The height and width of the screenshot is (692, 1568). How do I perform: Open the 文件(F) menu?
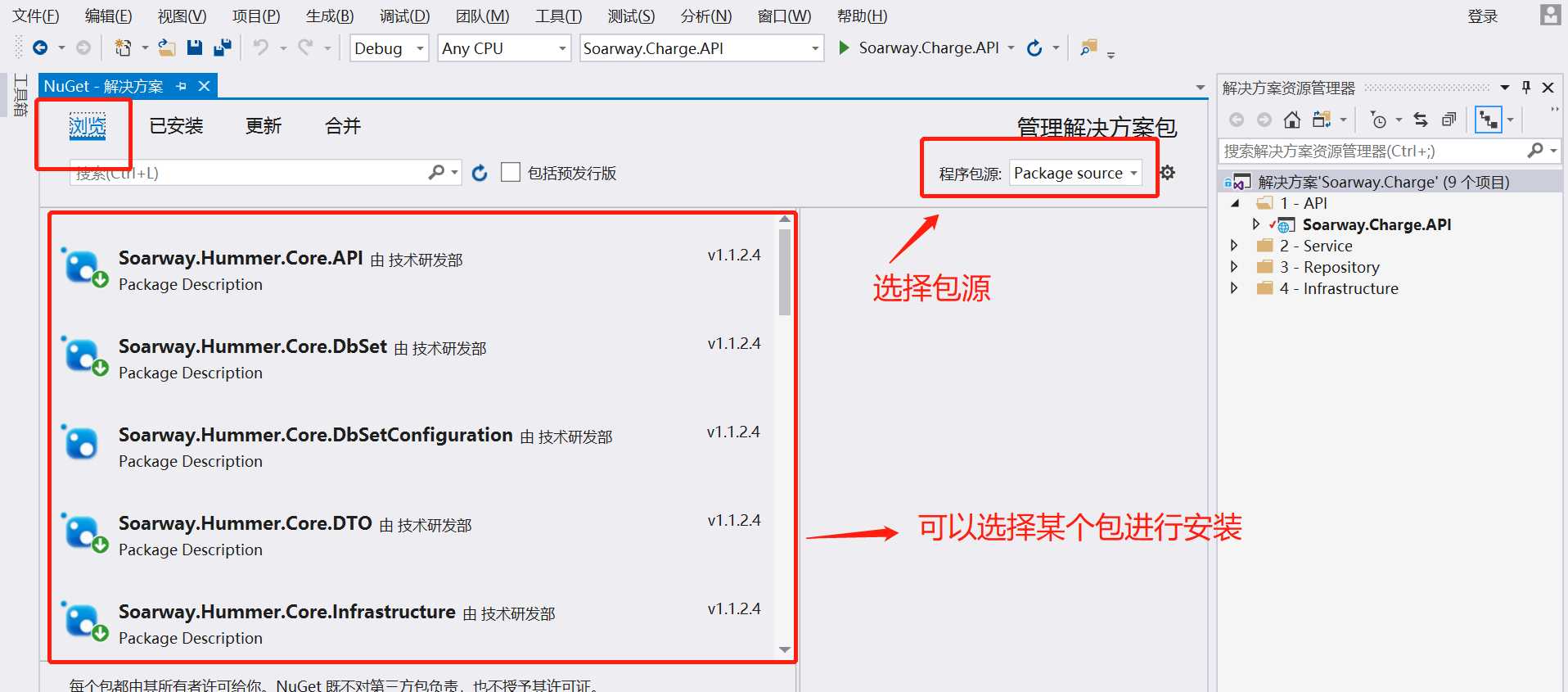click(x=36, y=16)
